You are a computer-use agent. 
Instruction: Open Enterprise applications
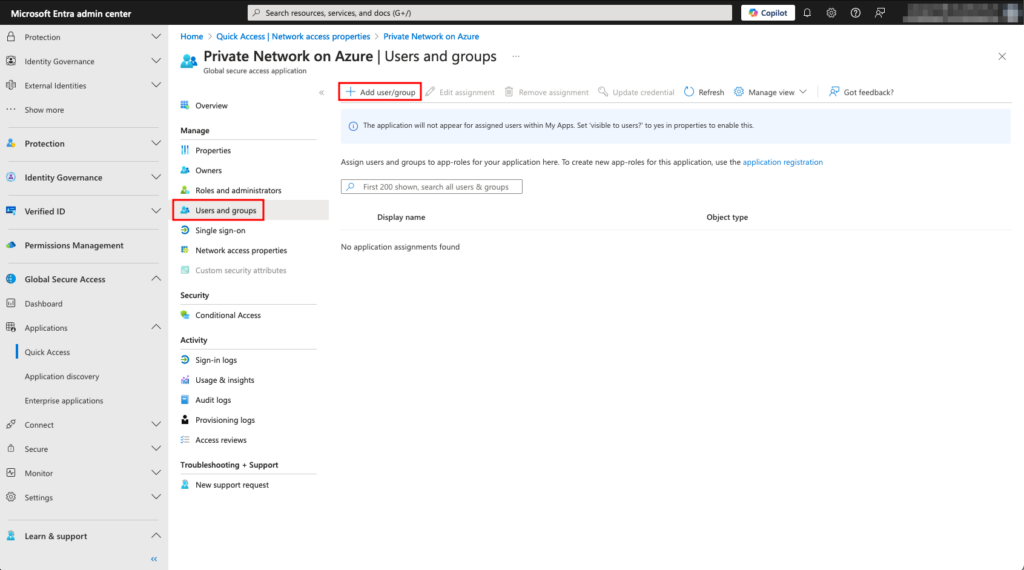point(64,400)
